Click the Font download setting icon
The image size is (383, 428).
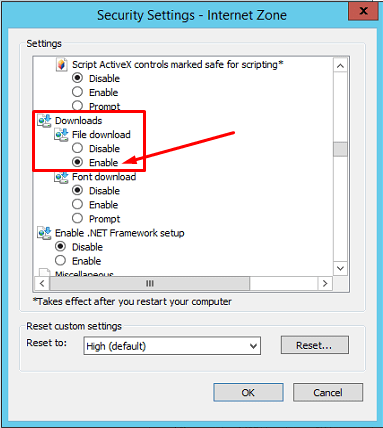point(62,177)
